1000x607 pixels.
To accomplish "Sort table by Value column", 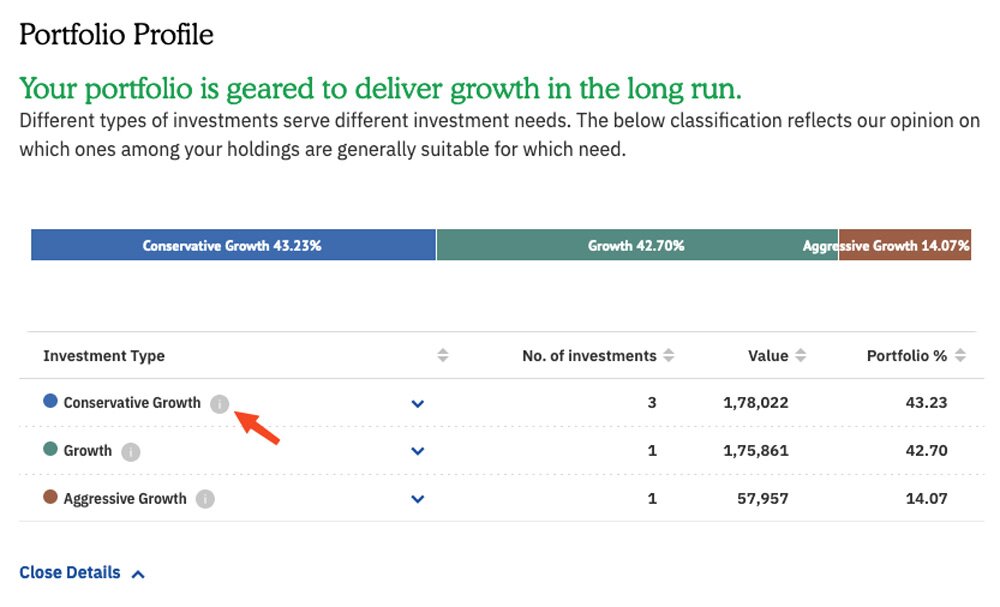I will click(x=800, y=356).
